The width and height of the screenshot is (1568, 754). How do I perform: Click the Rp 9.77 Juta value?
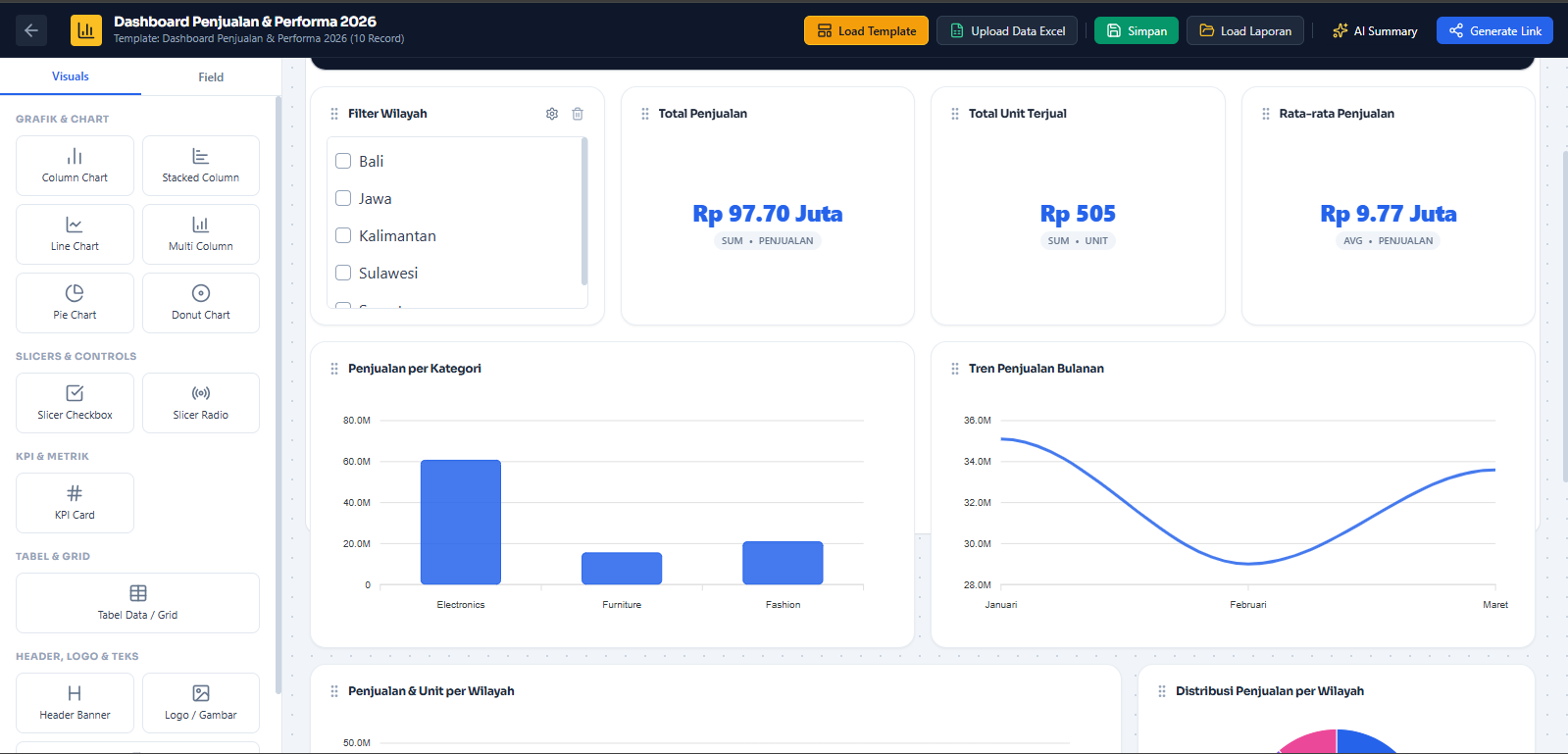[1389, 214]
